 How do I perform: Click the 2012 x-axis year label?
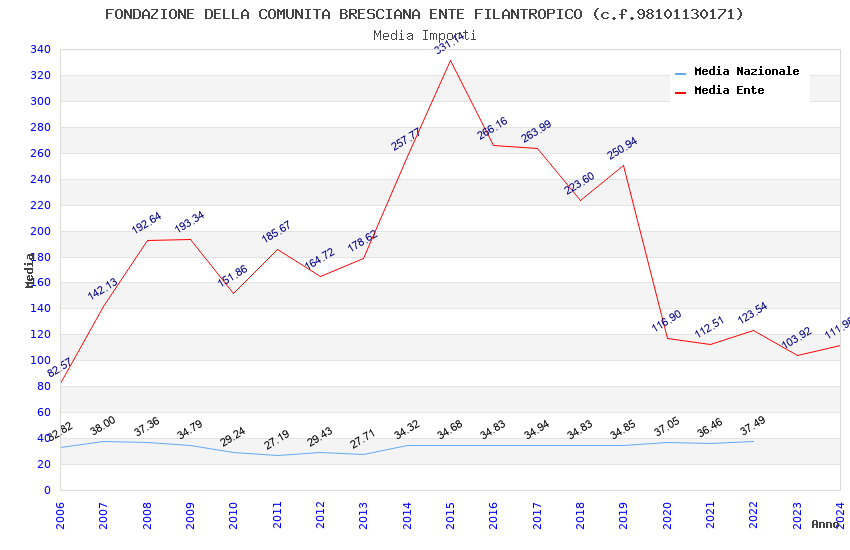click(320, 515)
